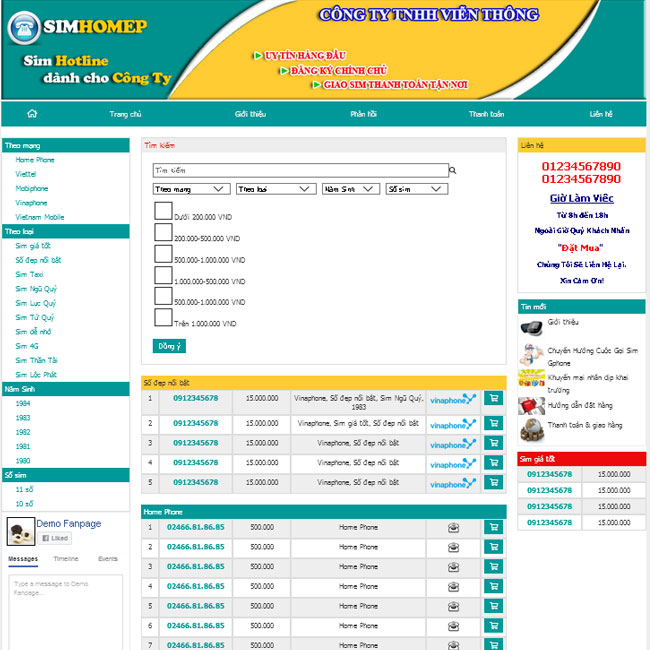
Task: Open the Giới thiệu menu item
Action: pos(250,114)
